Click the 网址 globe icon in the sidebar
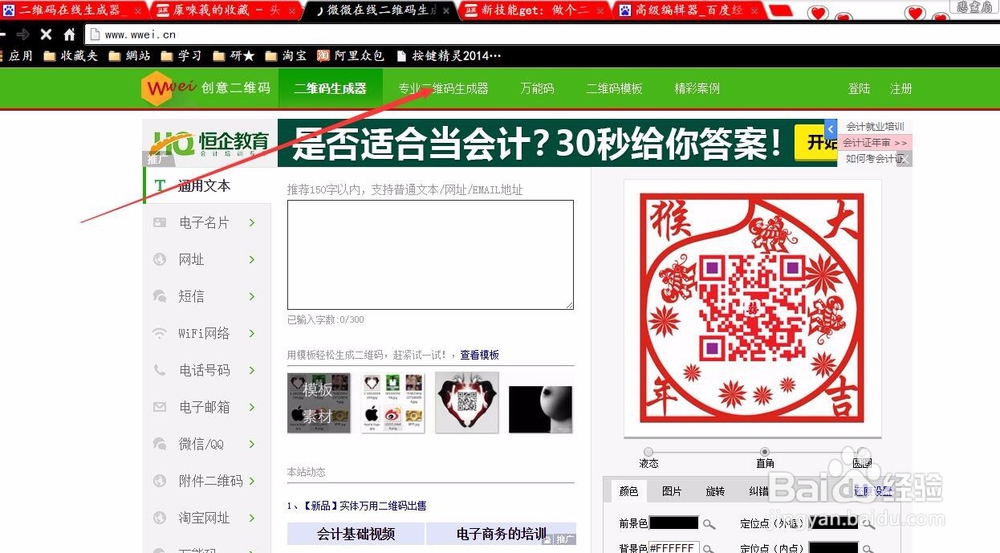This screenshot has width=1000, height=553. point(159,260)
